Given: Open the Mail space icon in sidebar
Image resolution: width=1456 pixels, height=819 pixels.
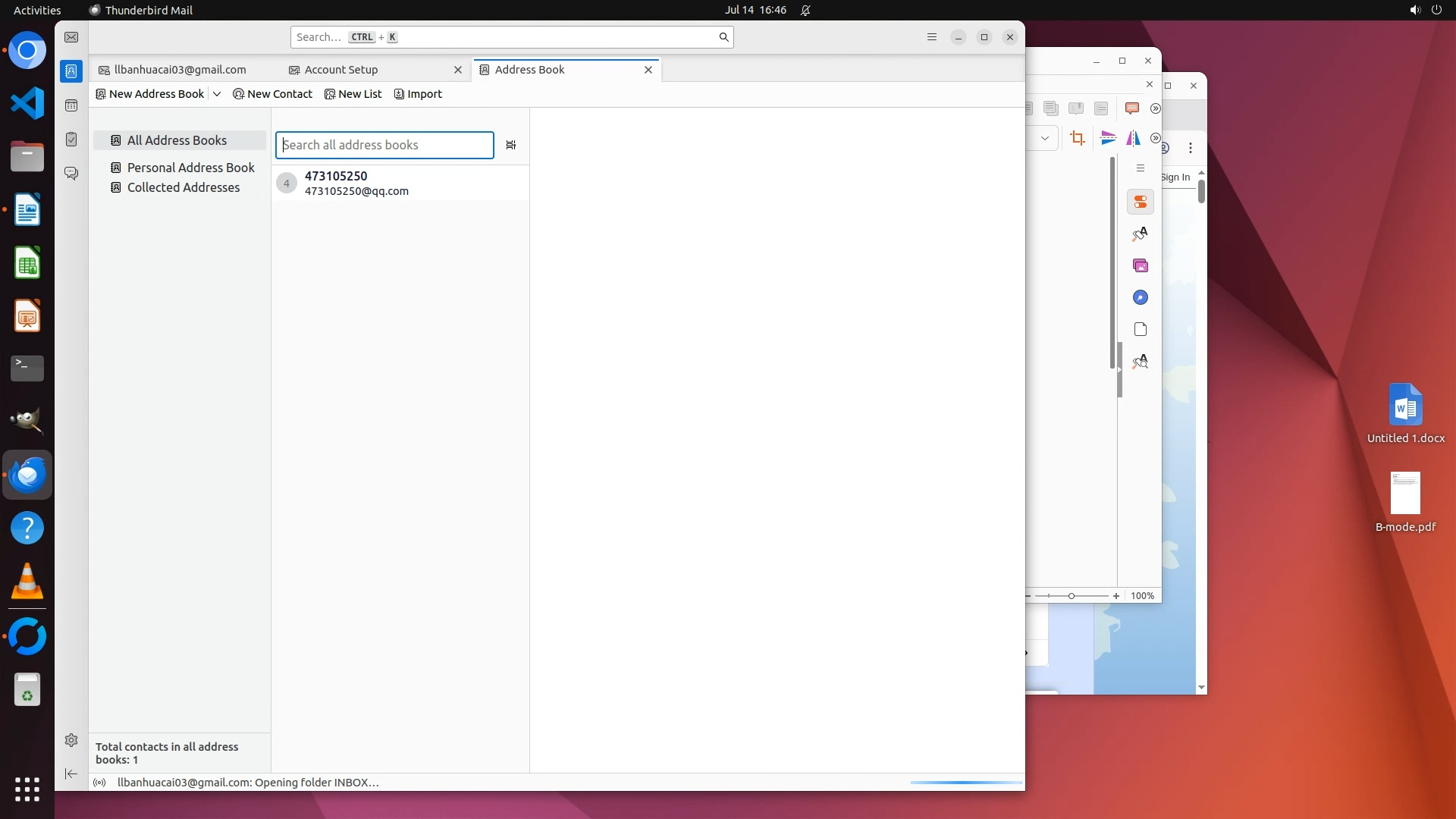Looking at the screenshot, I should 71,37.
